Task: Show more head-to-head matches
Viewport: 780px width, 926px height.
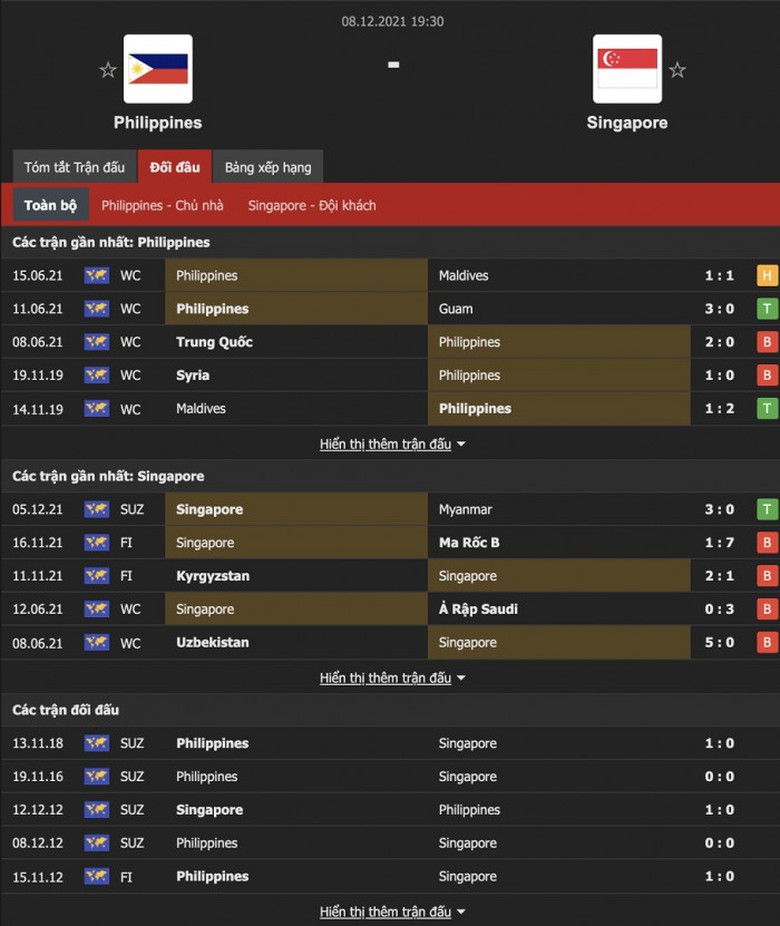Action: click(x=392, y=912)
